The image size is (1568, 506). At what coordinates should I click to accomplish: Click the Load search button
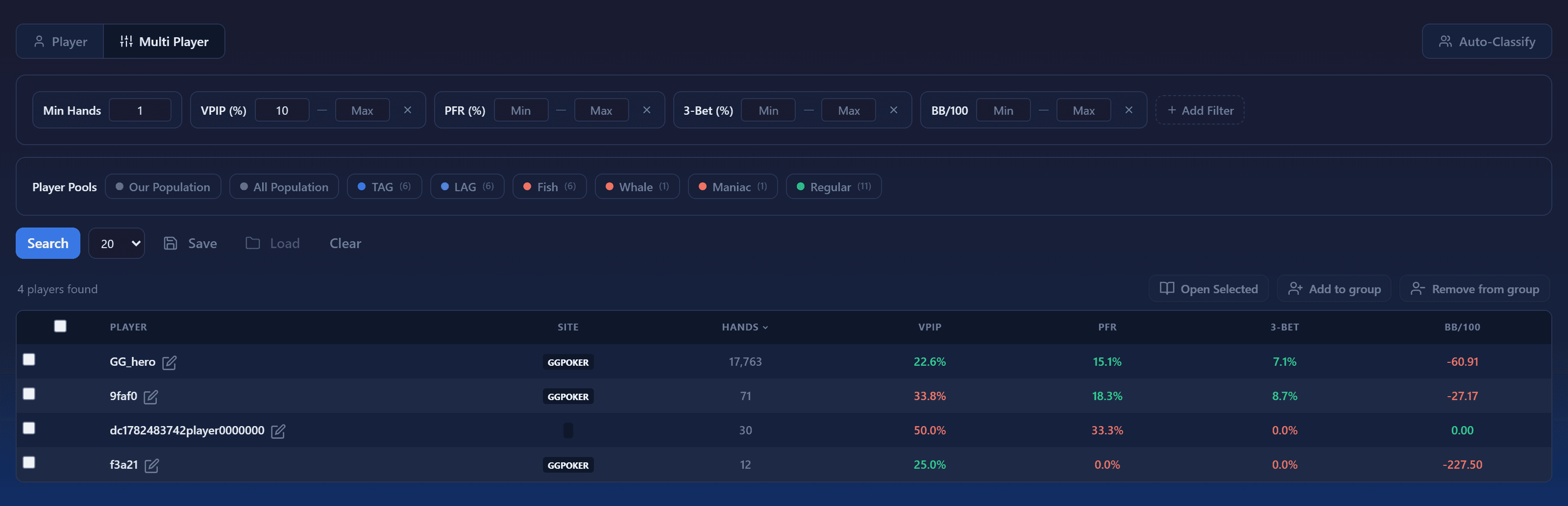point(273,244)
